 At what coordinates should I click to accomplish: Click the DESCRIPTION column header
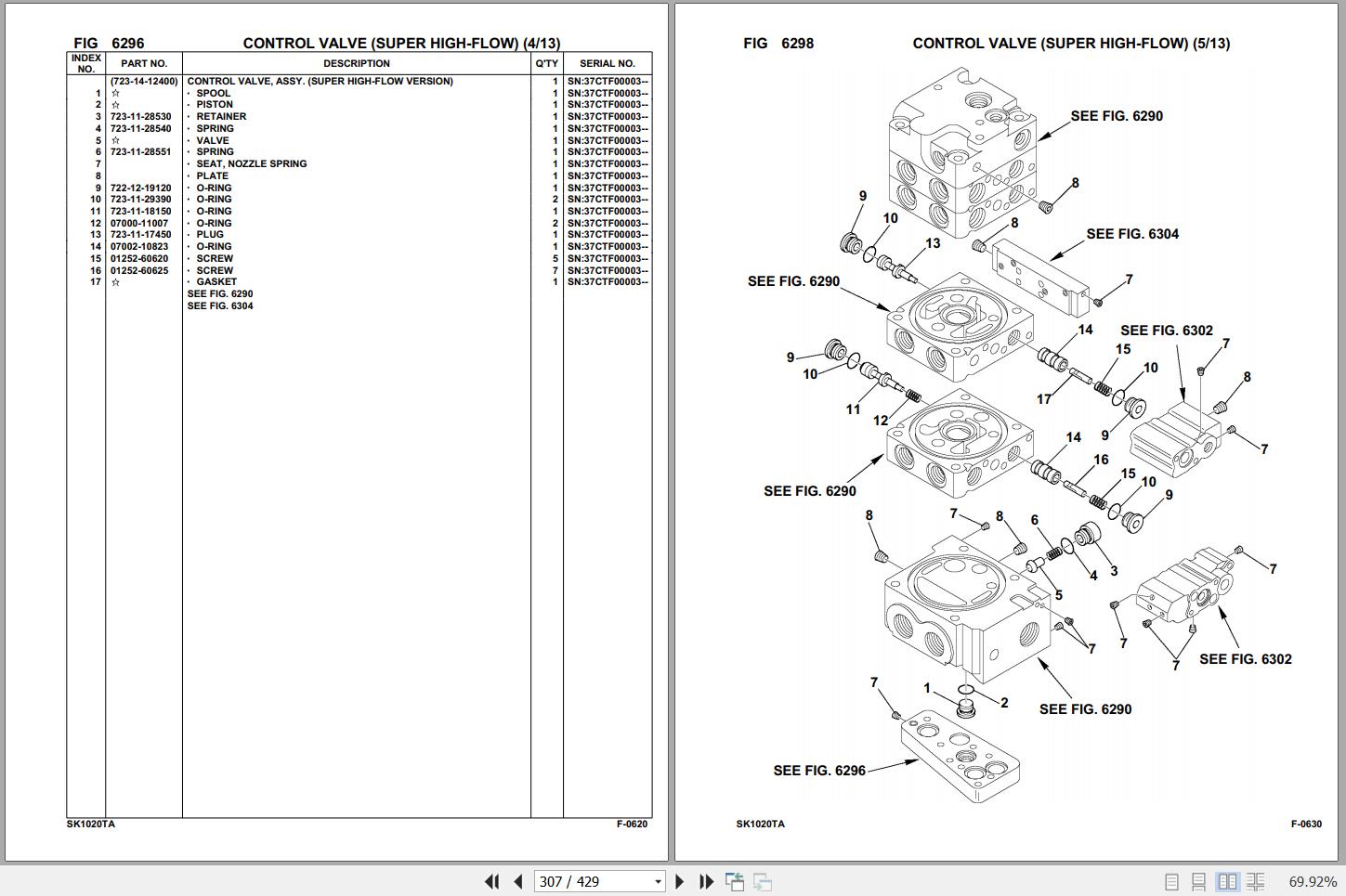[357, 64]
